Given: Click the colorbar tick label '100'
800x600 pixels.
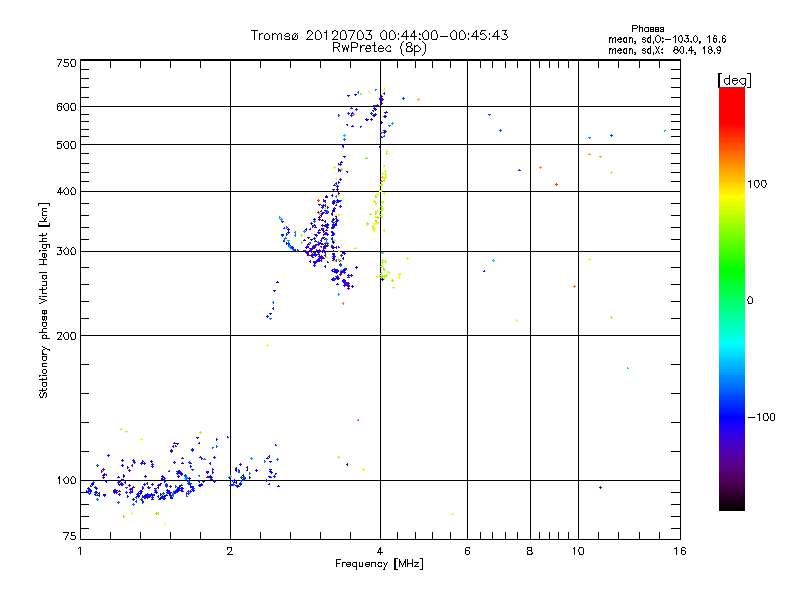Looking at the screenshot, I should pyautogui.click(x=757, y=184).
